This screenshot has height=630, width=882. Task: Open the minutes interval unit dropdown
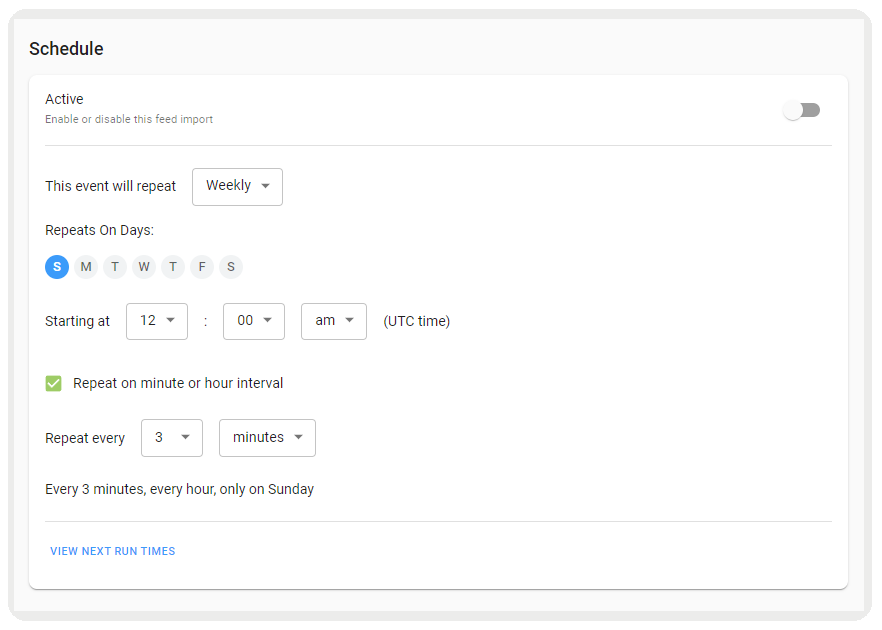(267, 438)
